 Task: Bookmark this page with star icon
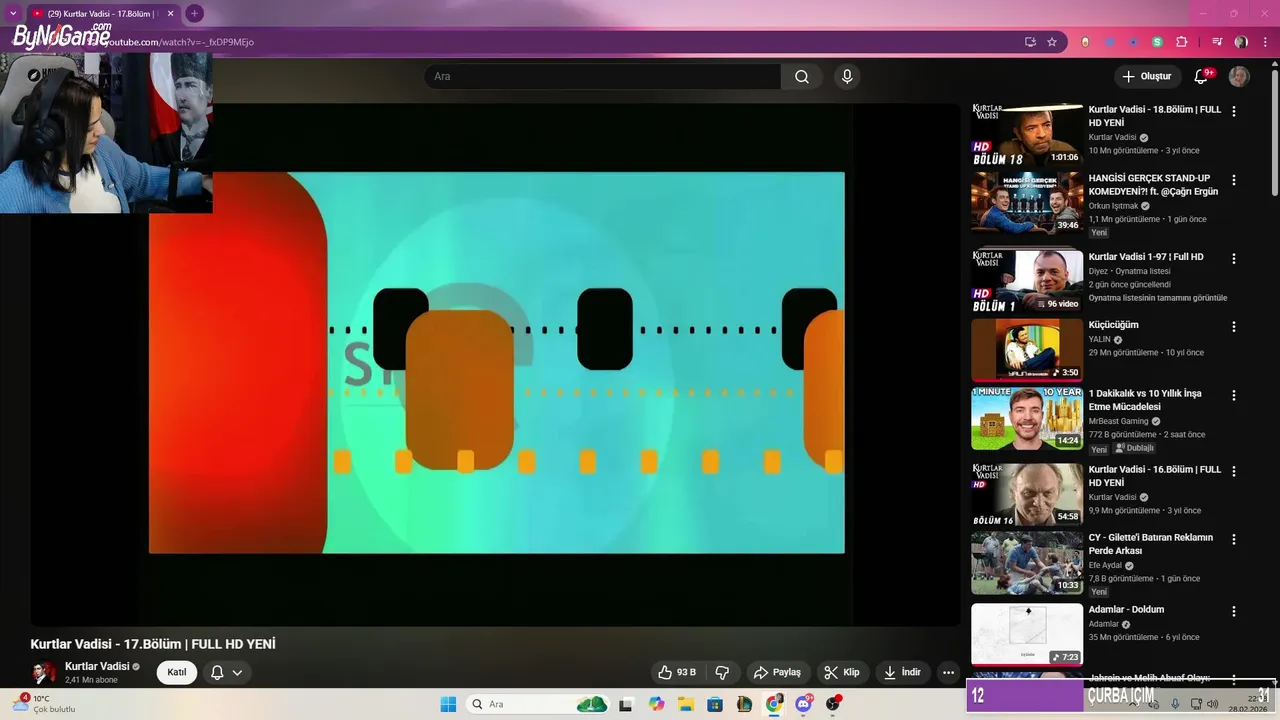click(x=1052, y=42)
